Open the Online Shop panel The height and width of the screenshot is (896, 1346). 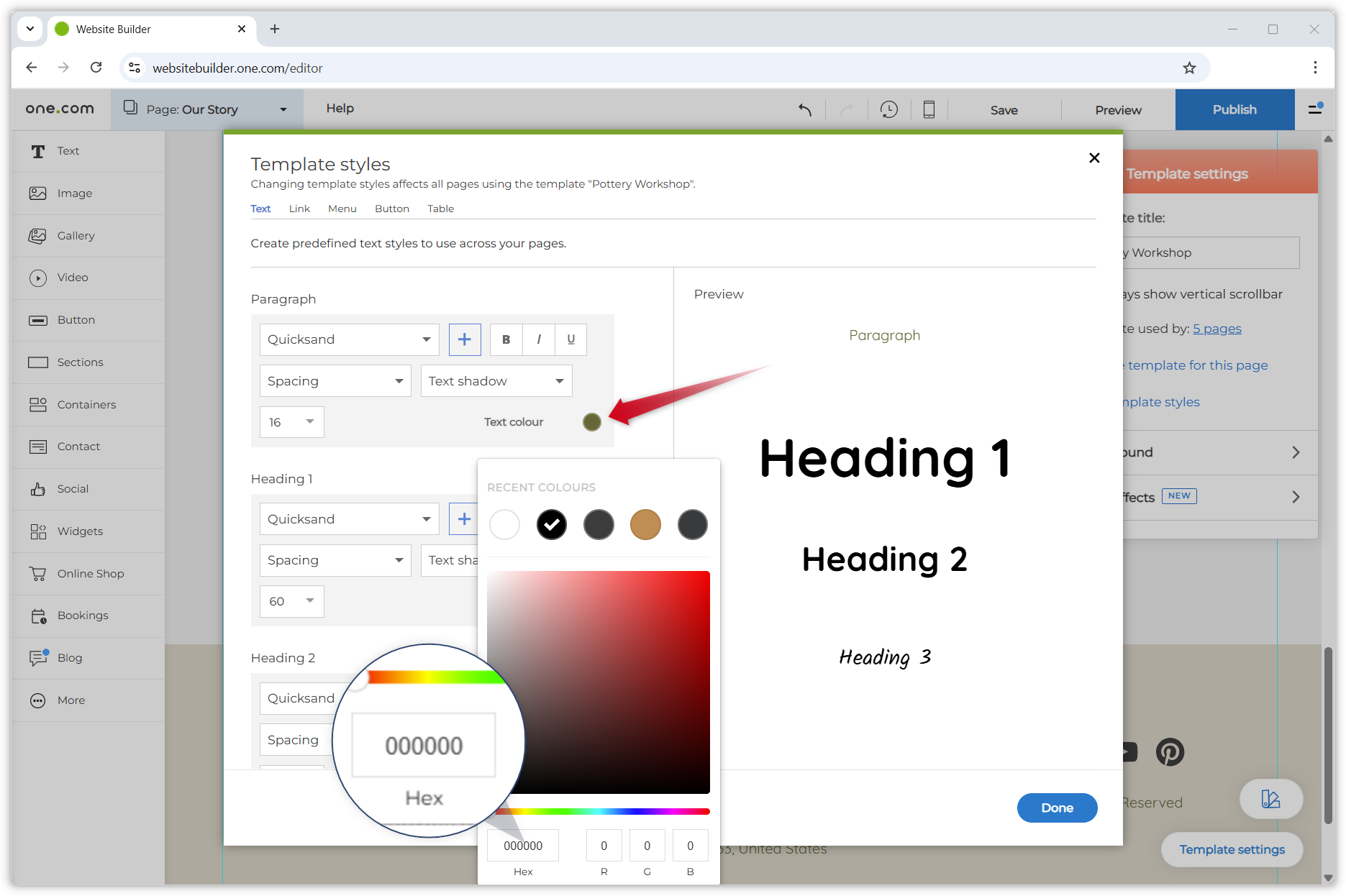pos(91,573)
